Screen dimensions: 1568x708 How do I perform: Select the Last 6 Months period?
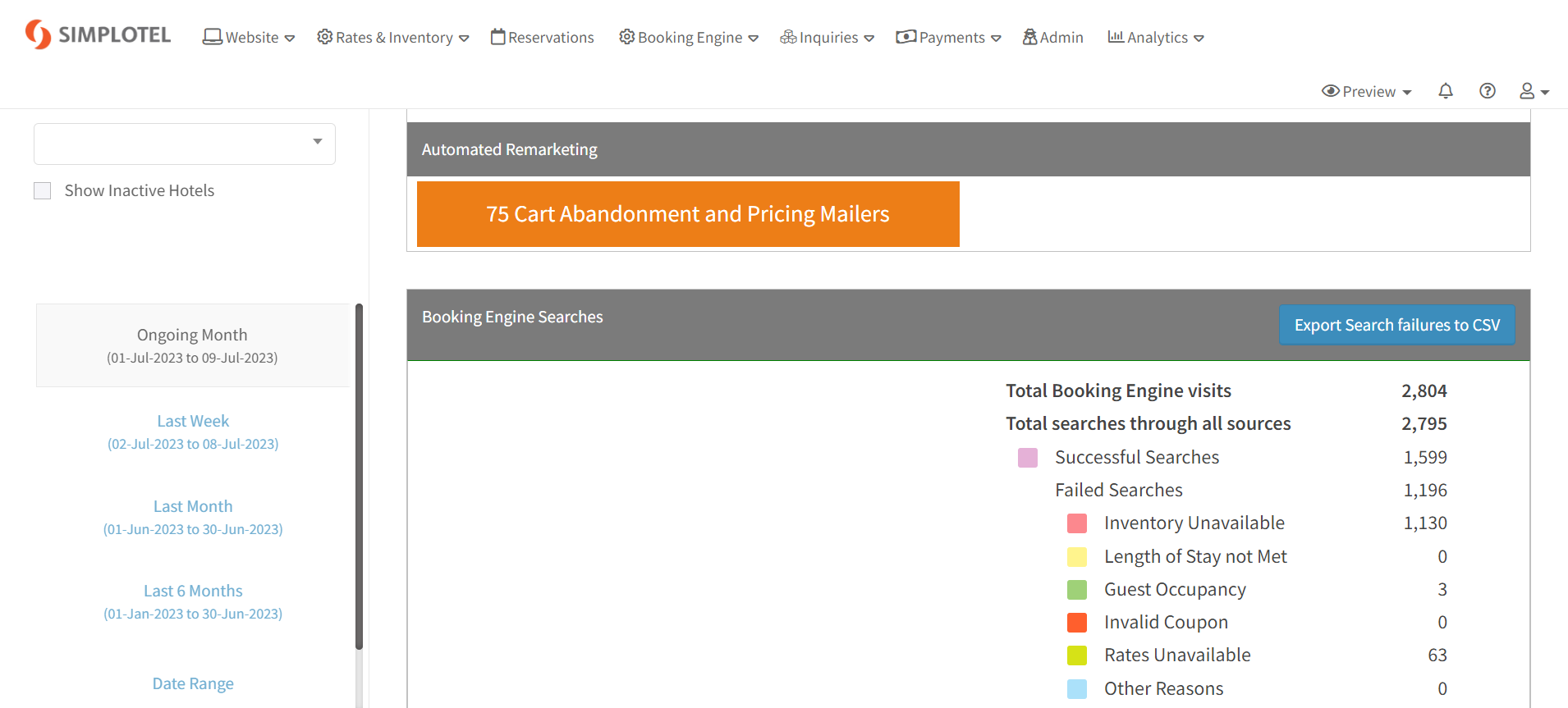193,601
